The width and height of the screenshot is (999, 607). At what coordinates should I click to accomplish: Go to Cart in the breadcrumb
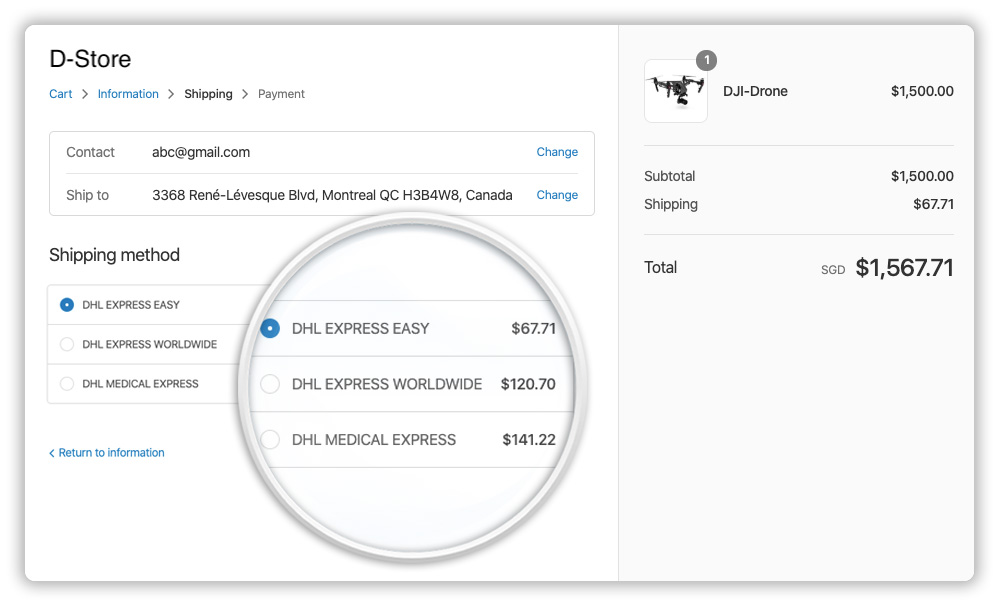point(61,94)
